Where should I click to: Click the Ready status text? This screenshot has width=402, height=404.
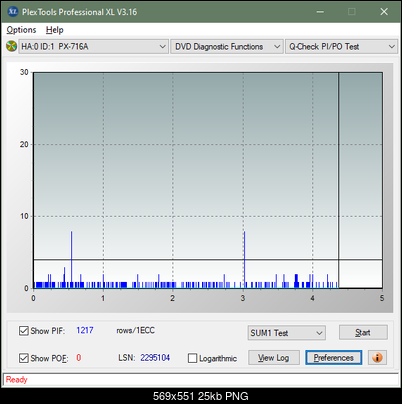[16, 380]
